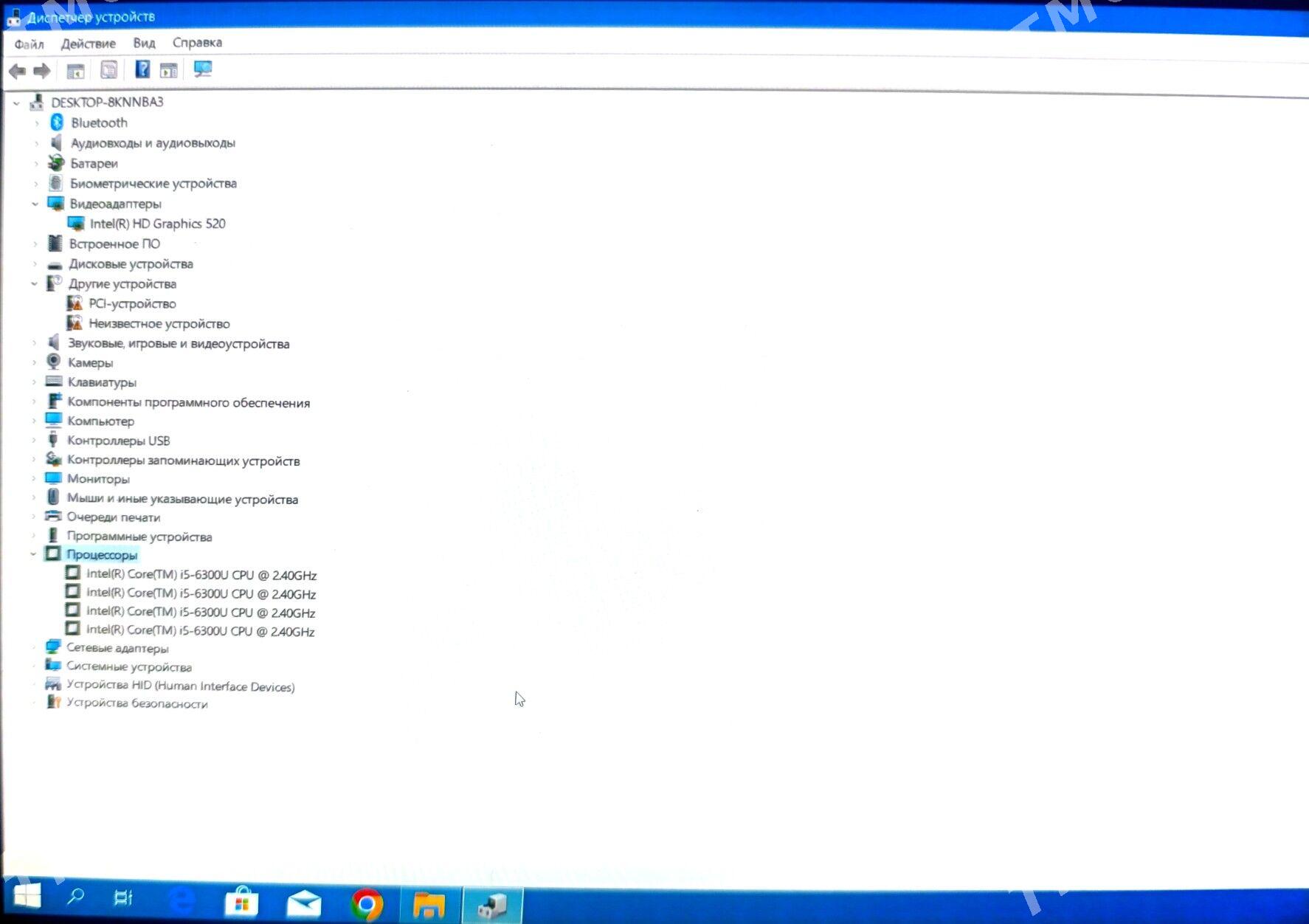
Task: Expand Аудиовходы и аудиовыходы category
Action: click(36, 143)
